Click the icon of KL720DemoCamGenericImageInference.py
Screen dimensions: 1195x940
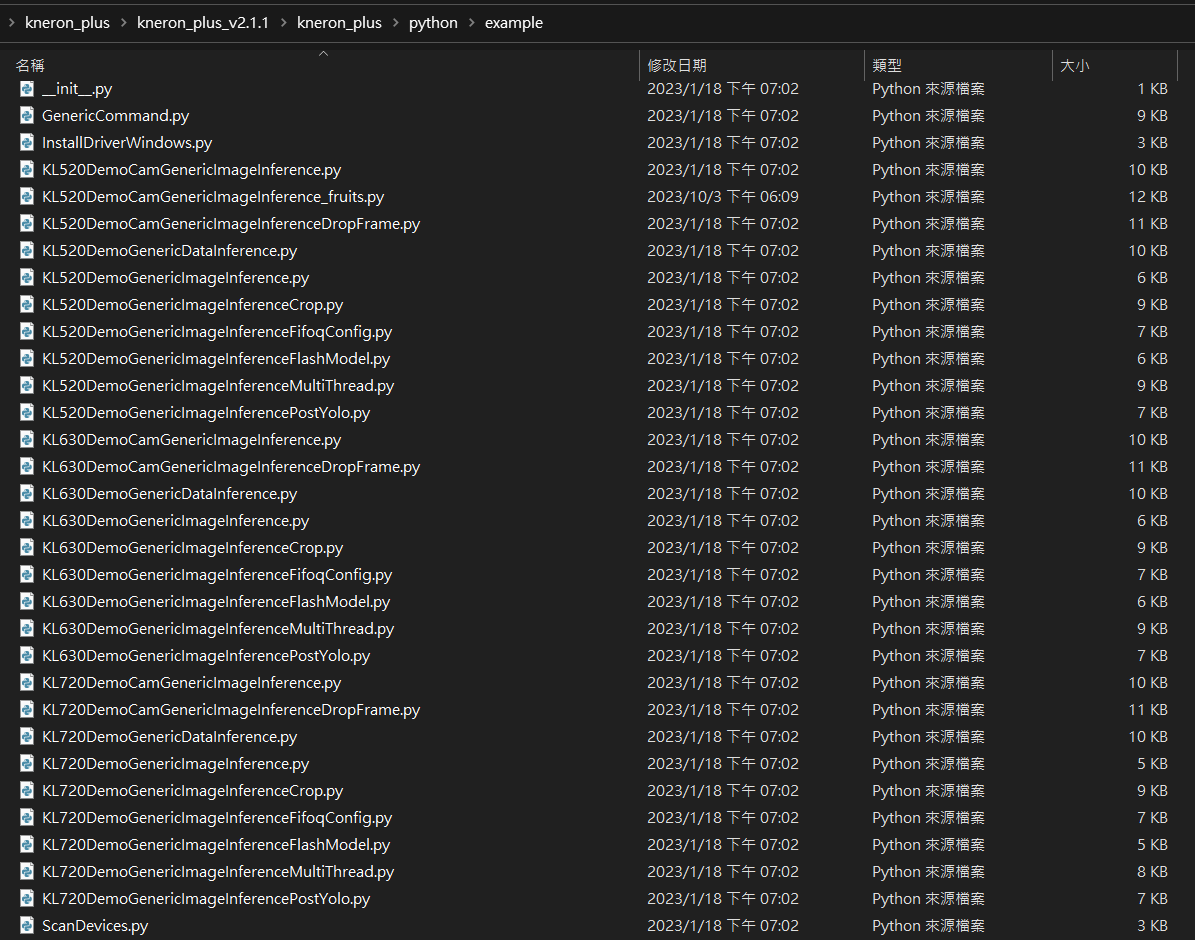coord(27,683)
